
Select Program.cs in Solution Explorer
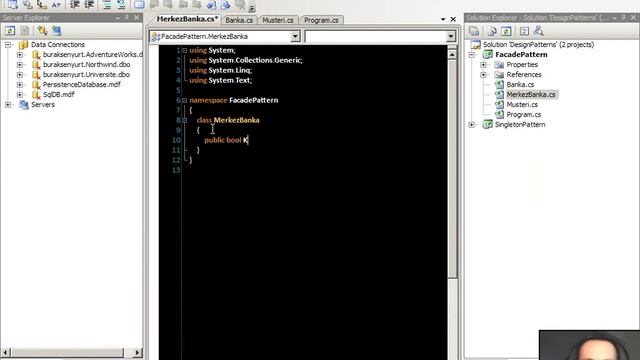click(524, 115)
